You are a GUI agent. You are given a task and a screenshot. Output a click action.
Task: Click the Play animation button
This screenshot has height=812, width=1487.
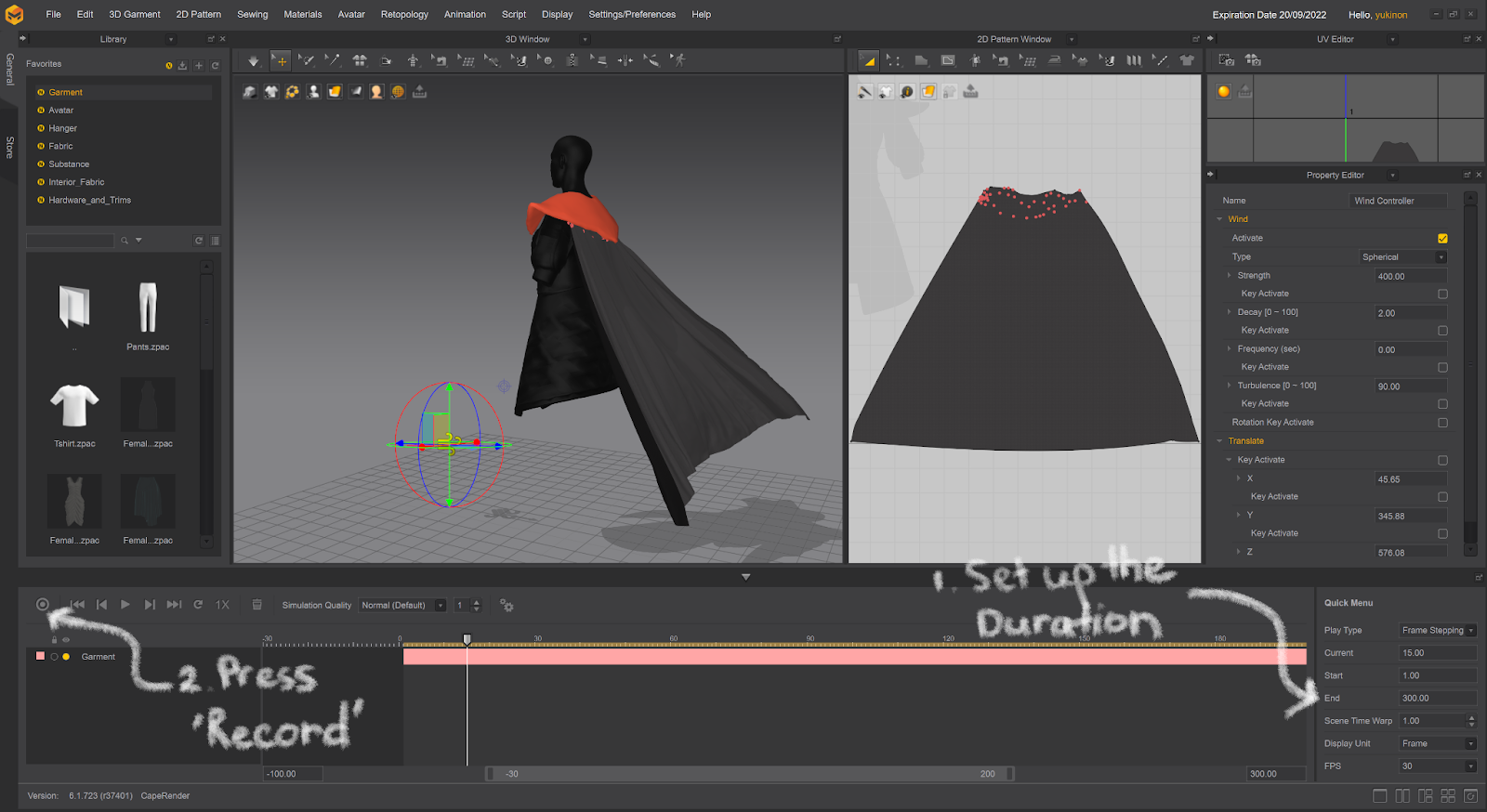[125, 605]
